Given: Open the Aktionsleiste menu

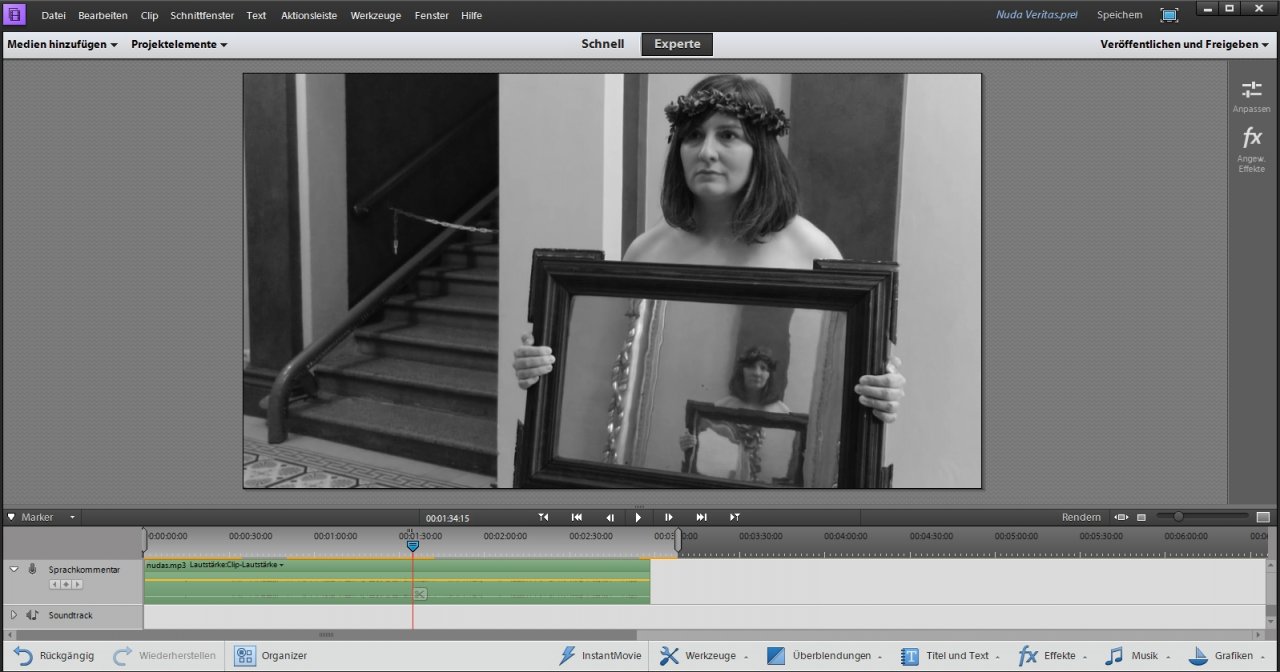Looking at the screenshot, I should [309, 15].
